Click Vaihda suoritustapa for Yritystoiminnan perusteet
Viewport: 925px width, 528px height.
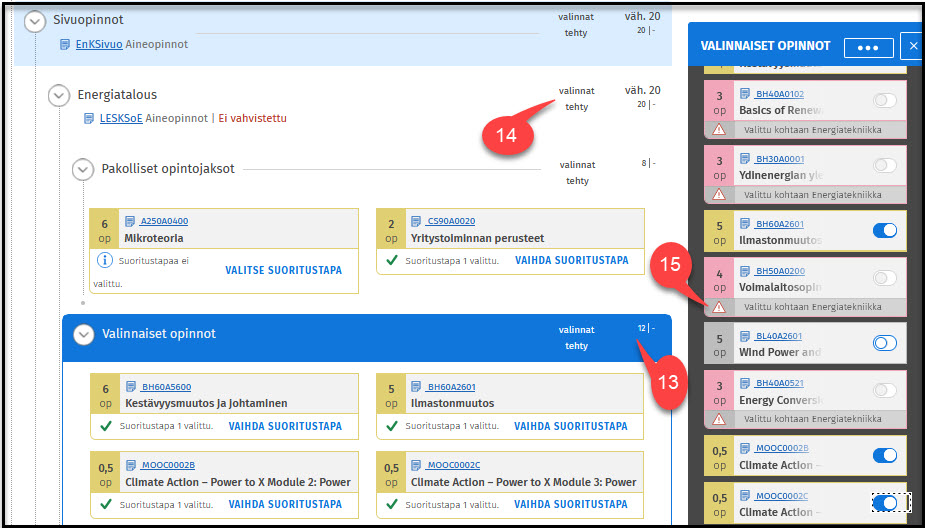571,260
